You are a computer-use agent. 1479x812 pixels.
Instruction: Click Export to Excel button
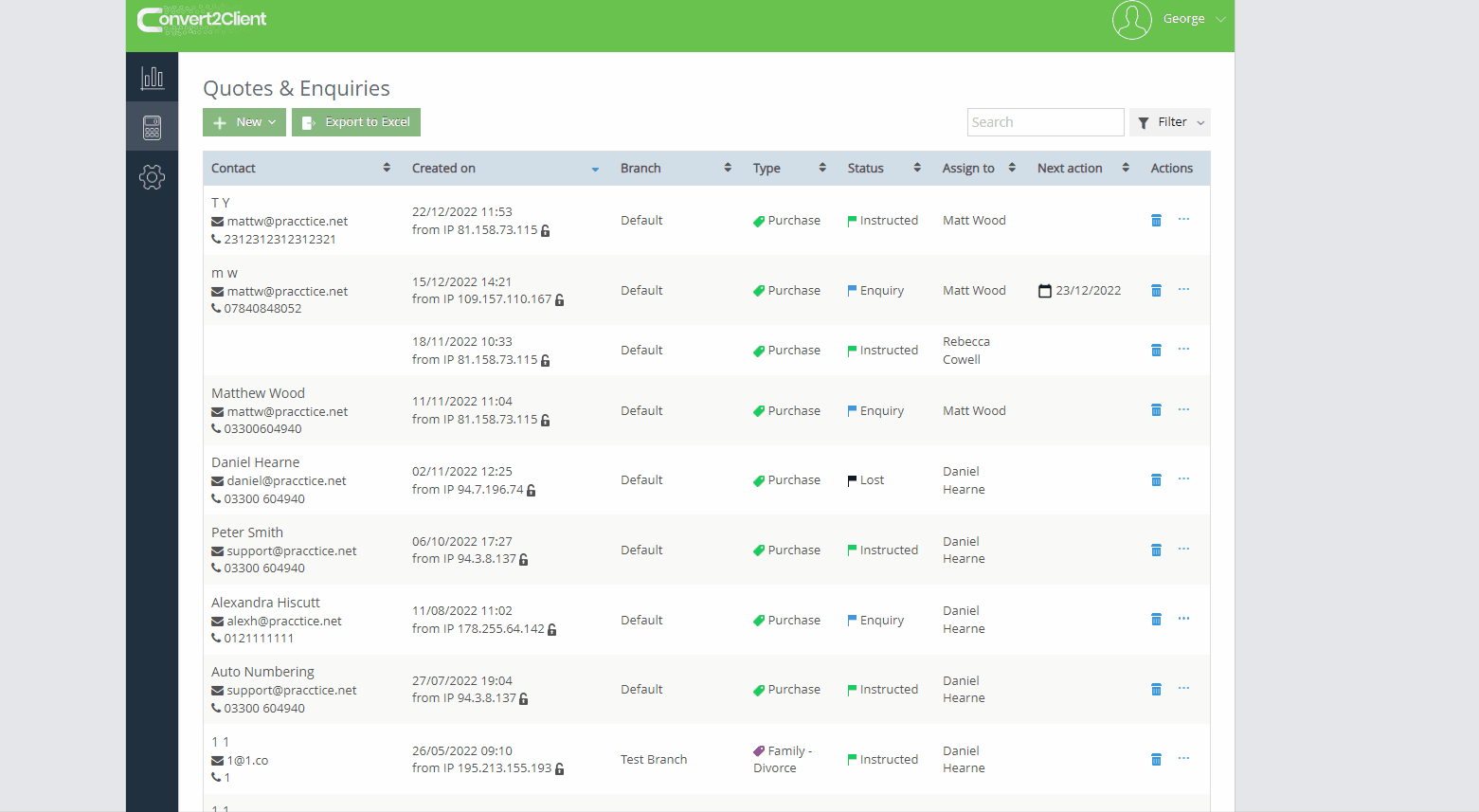[x=356, y=122]
